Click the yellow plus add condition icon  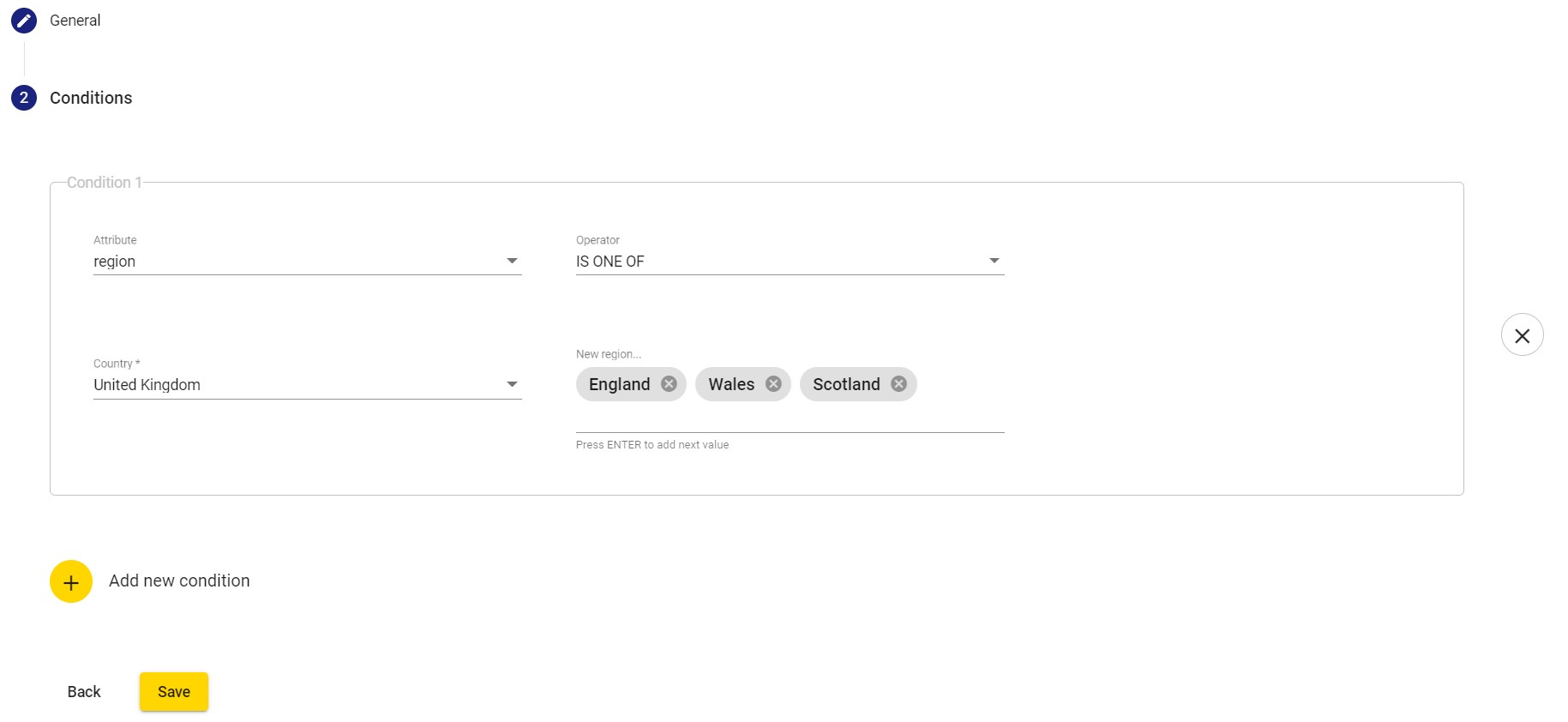pyautogui.click(x=71, y=582)
